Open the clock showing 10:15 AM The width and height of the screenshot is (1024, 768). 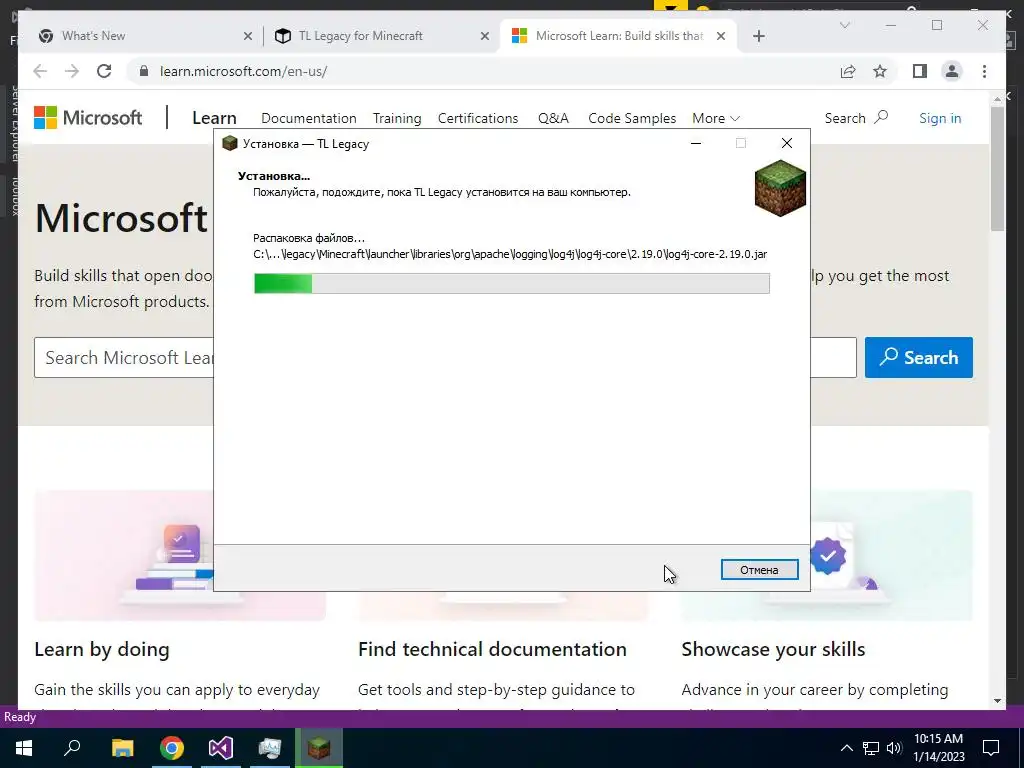pyautogui.click(x=938, y=748)
